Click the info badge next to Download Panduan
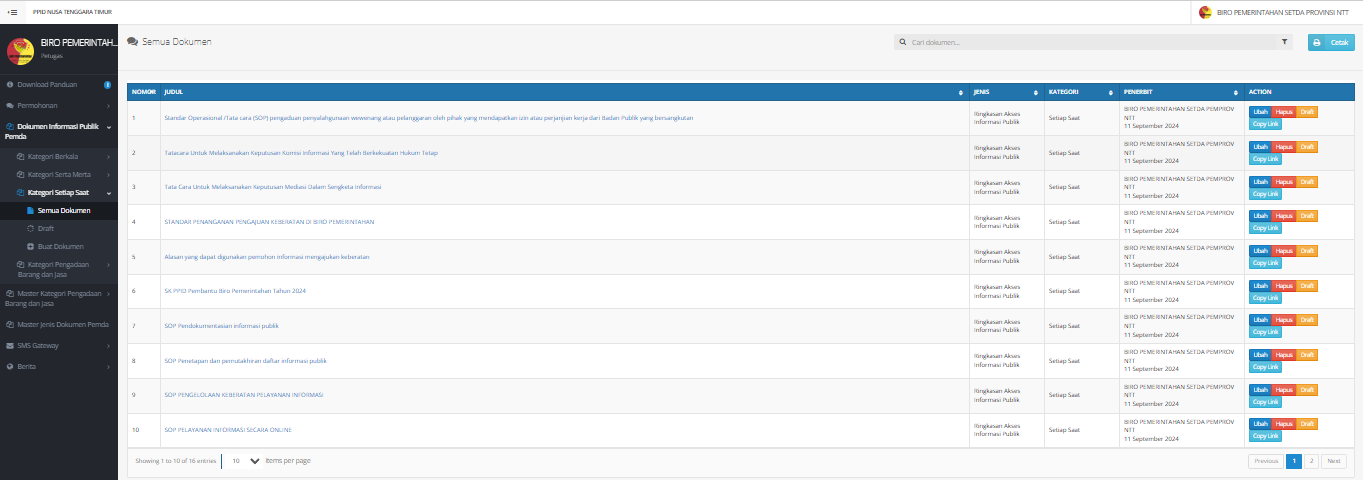The width and height of the screenshot is (1363, 480). (107, 85)
